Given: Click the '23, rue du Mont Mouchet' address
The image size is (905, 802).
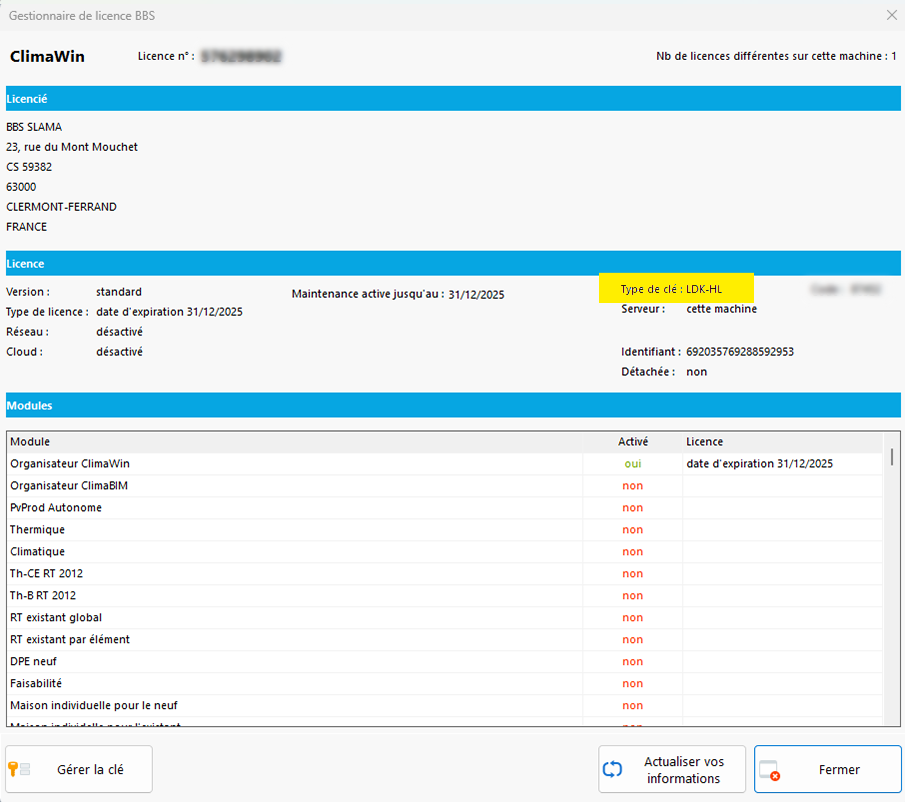Looking at the screenshot, I should (x=72, y=147).
